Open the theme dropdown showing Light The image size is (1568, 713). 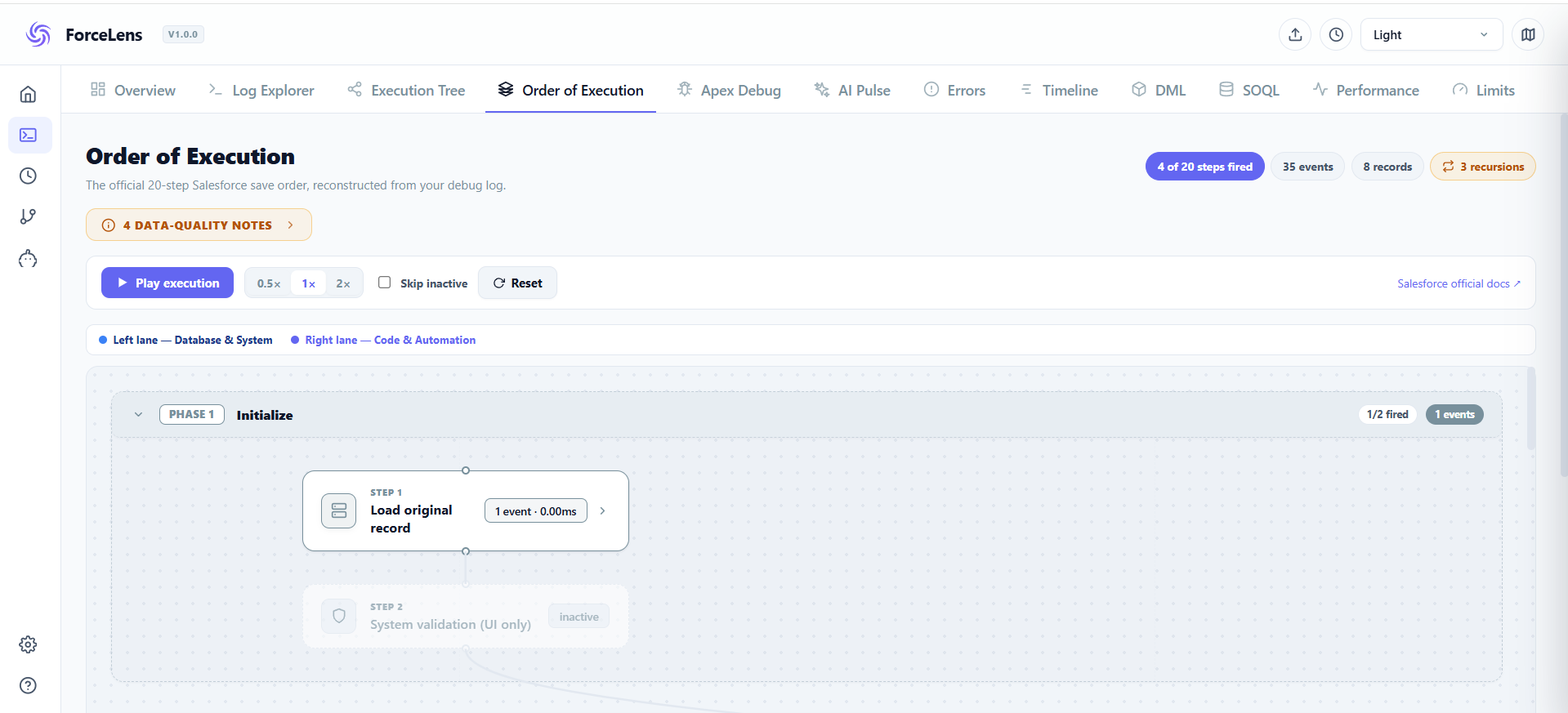(1431, 34)
